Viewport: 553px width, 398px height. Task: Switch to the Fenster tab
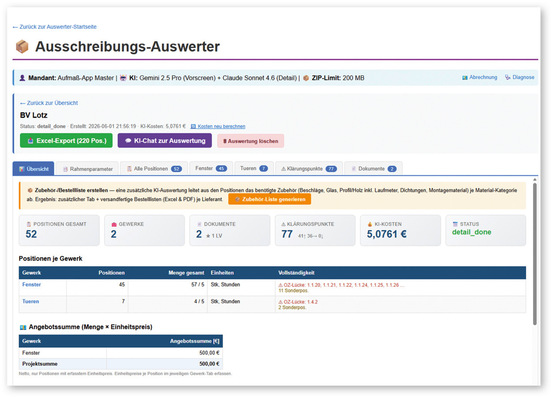[211, 169]
